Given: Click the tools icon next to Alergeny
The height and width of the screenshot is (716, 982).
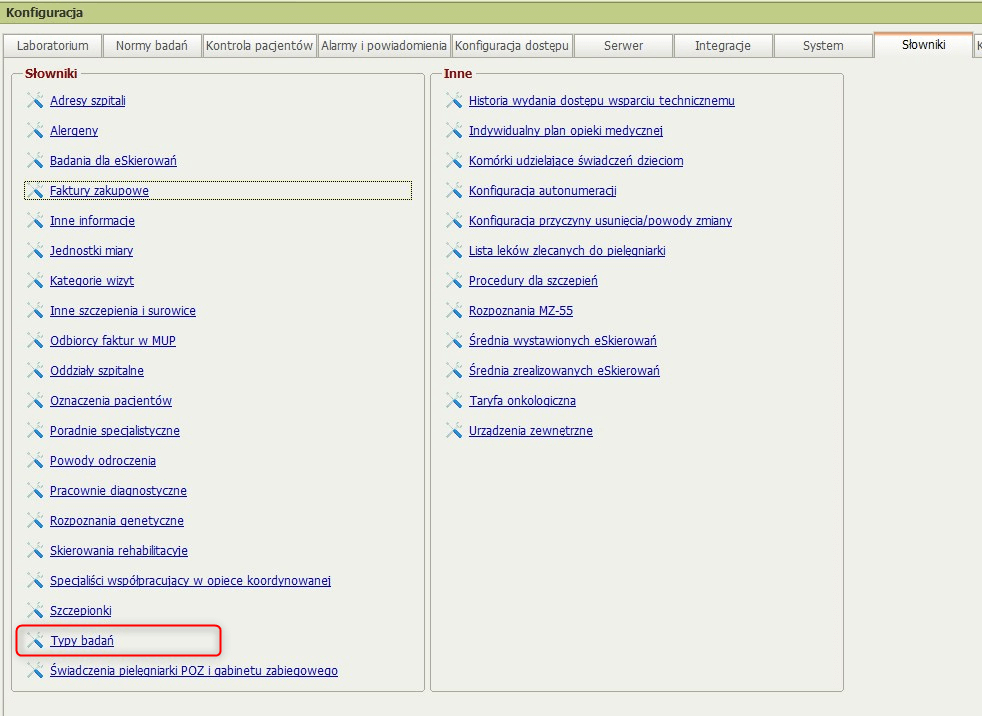Looking at the screenshot, I should pos(35,131).
